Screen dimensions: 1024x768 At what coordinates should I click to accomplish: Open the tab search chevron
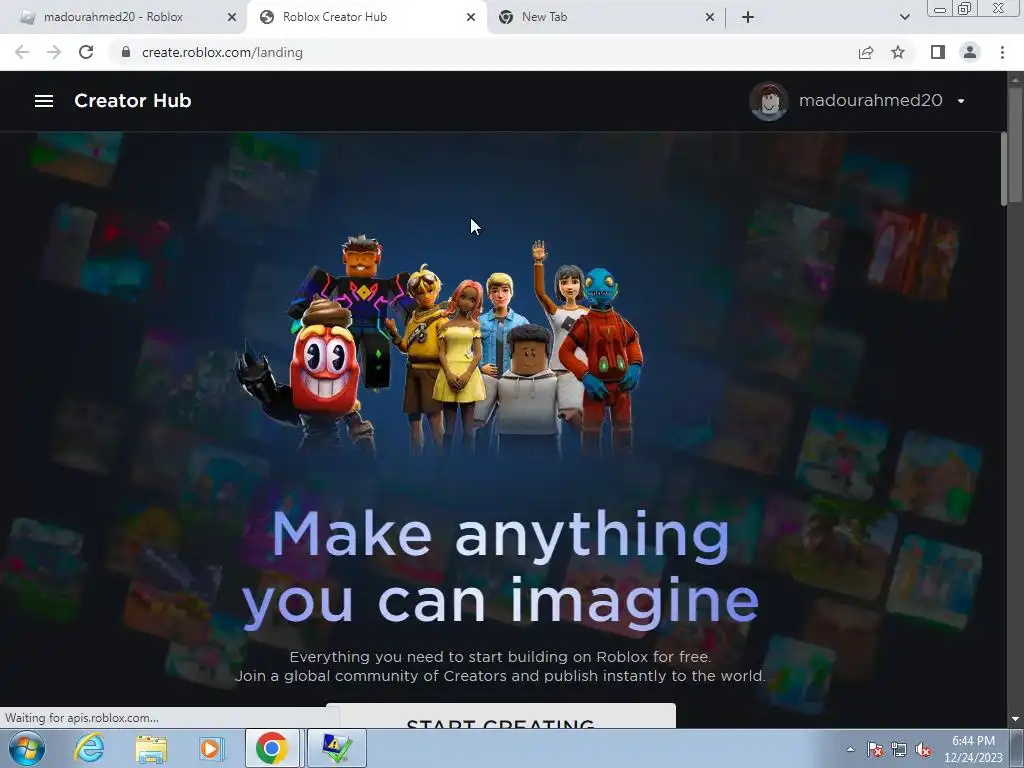pos(904,17)
